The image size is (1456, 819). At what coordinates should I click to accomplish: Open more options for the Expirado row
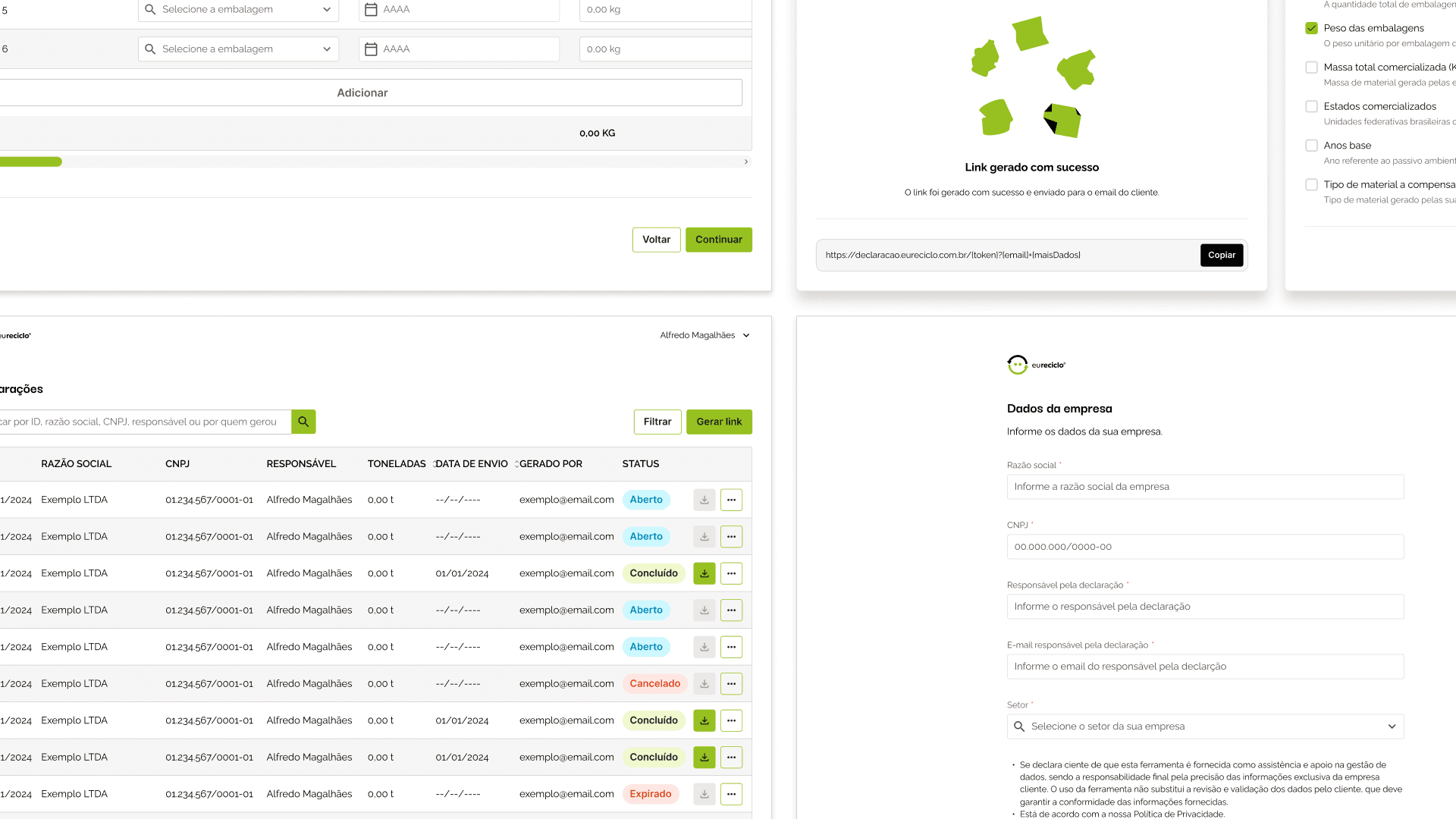(x=731, y=794)
